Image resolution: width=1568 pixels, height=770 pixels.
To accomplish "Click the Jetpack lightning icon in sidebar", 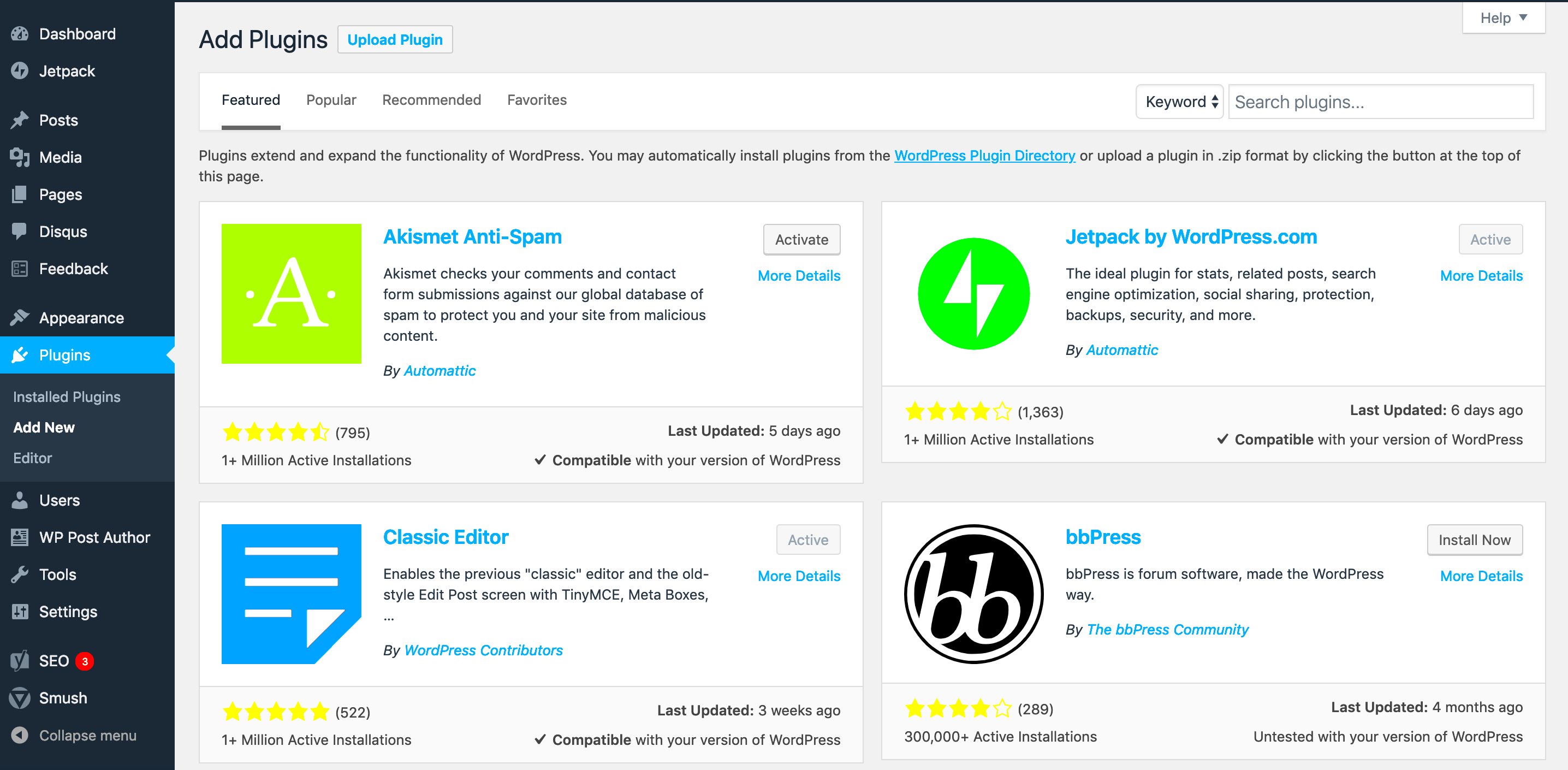I will [x=20, y=71].
